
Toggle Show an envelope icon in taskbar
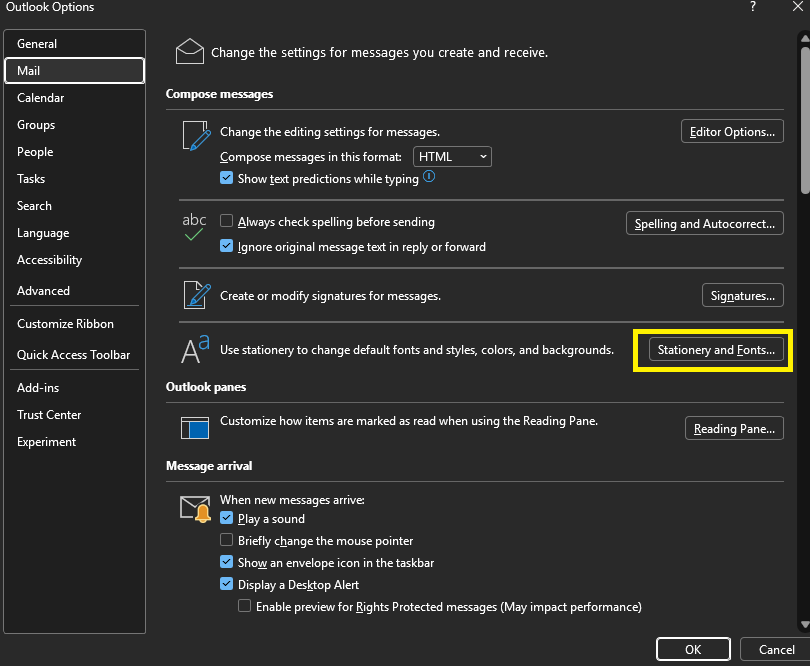point(226,562)
